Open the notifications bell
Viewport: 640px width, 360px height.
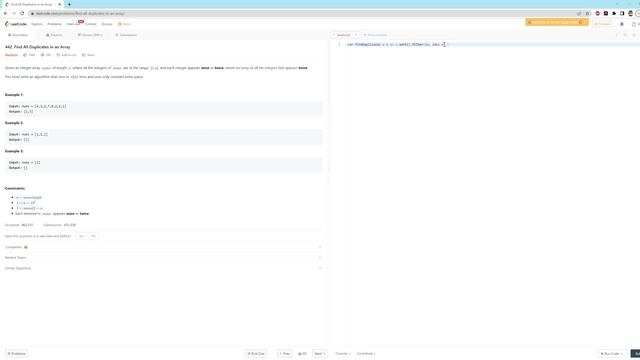coord(622,24)
